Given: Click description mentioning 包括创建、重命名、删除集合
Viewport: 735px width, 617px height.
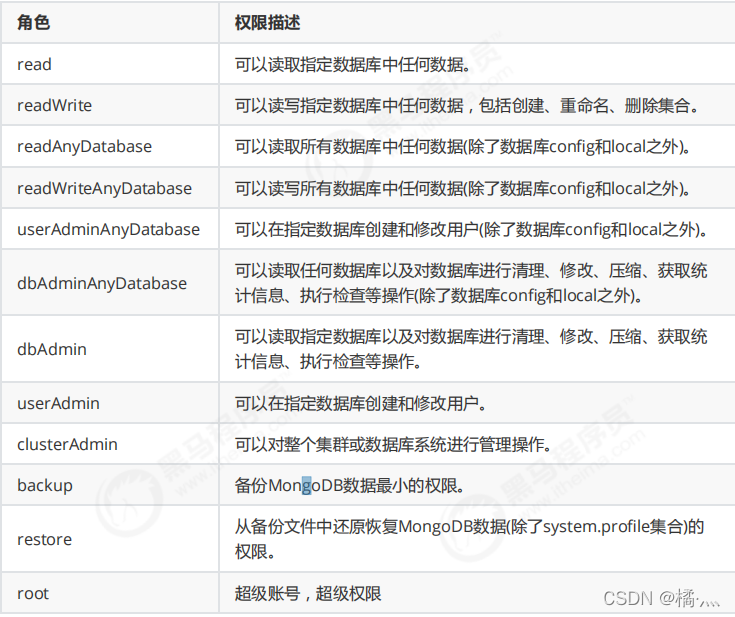Looking at the screenshot, I should [x=467, y=105].
